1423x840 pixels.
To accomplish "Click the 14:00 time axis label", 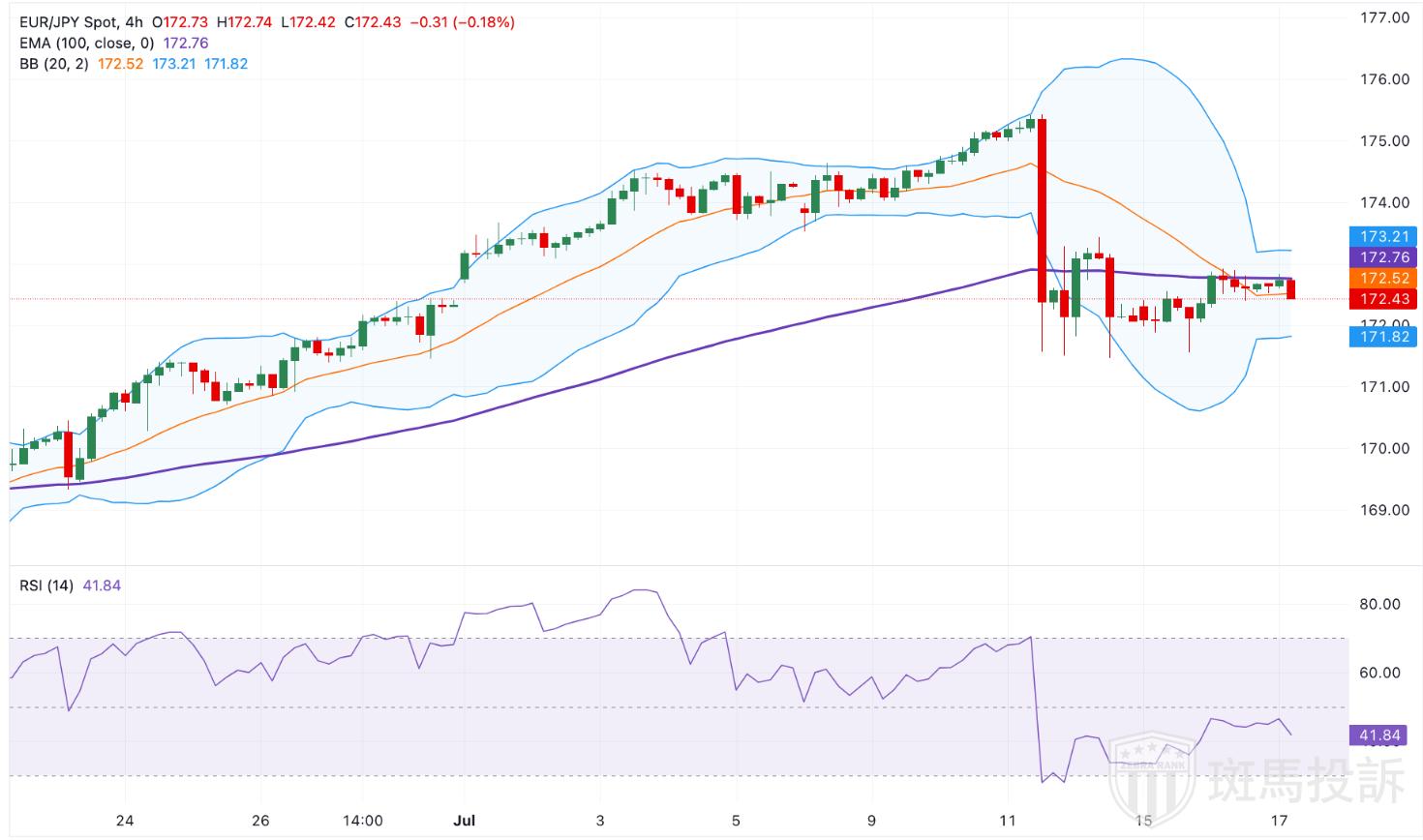I will (x=363, y=821).
